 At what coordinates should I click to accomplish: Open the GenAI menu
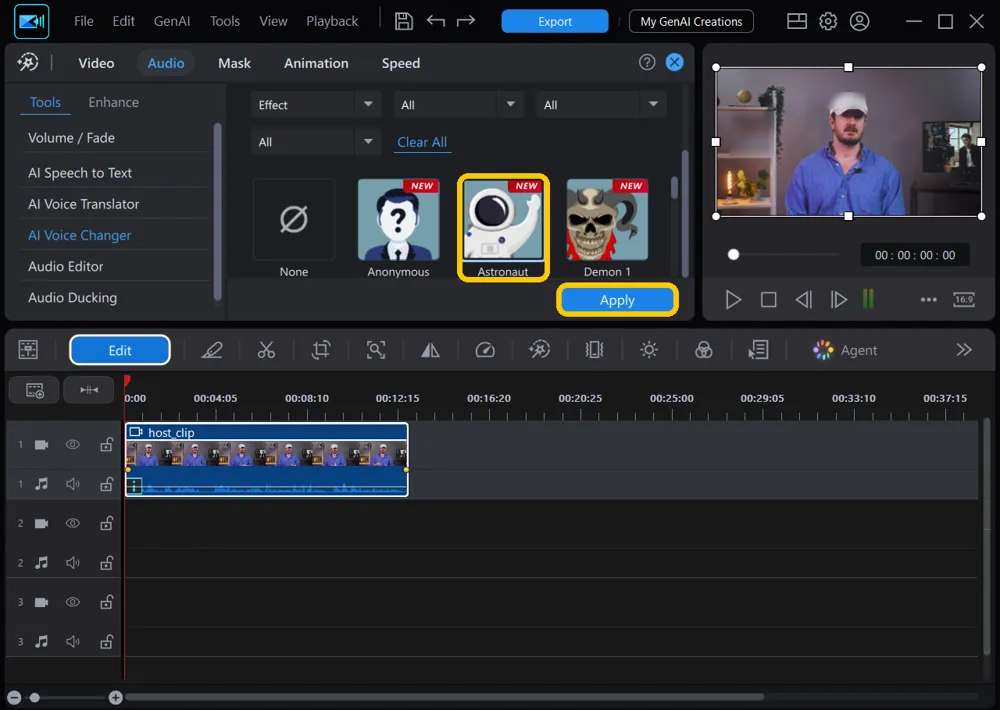coord(172,21)
